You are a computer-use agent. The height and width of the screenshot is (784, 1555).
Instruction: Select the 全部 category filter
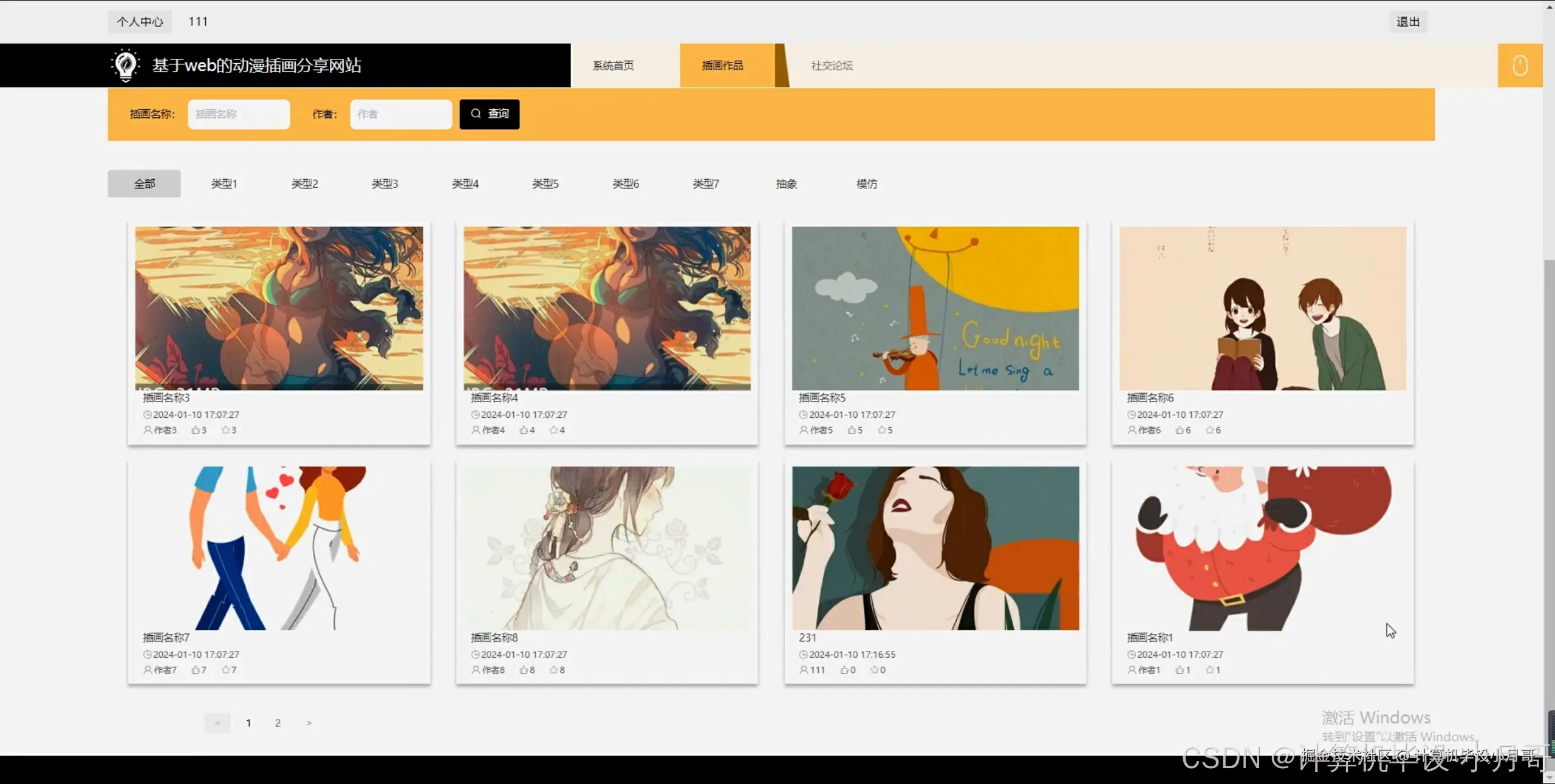tap(144, 183)
